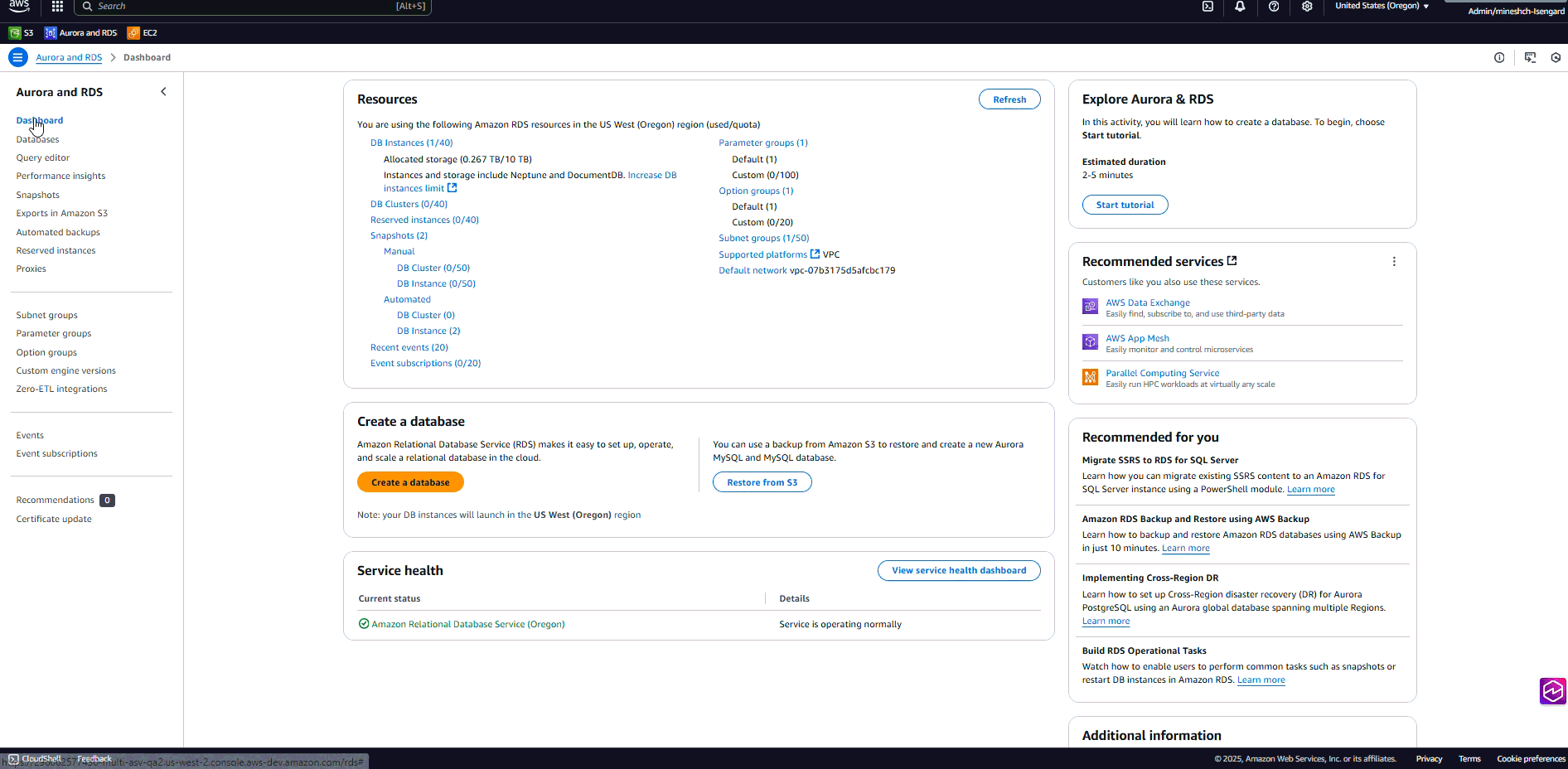Open the Amazon Q assistant icon

tap(1552, 690)
